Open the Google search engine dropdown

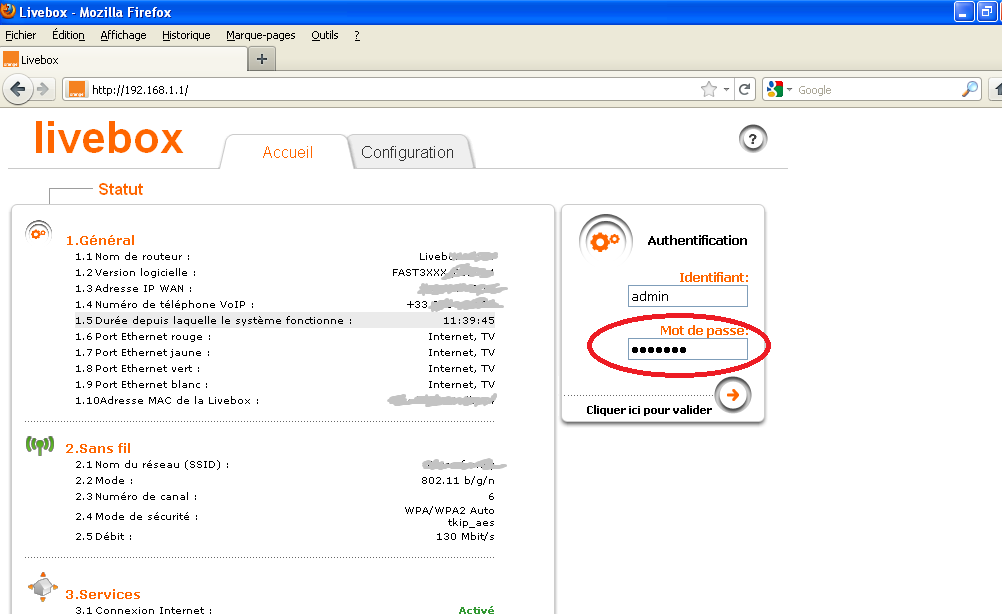coord(790,89)
